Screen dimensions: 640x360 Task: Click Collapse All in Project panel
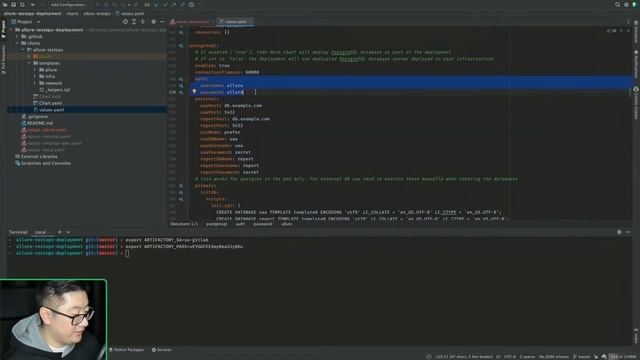point(142,22)
